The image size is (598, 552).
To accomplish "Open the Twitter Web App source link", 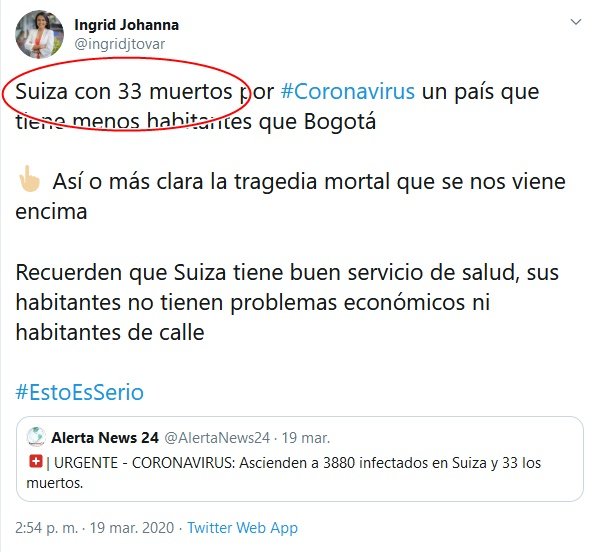I will click(x=242, y=528).
